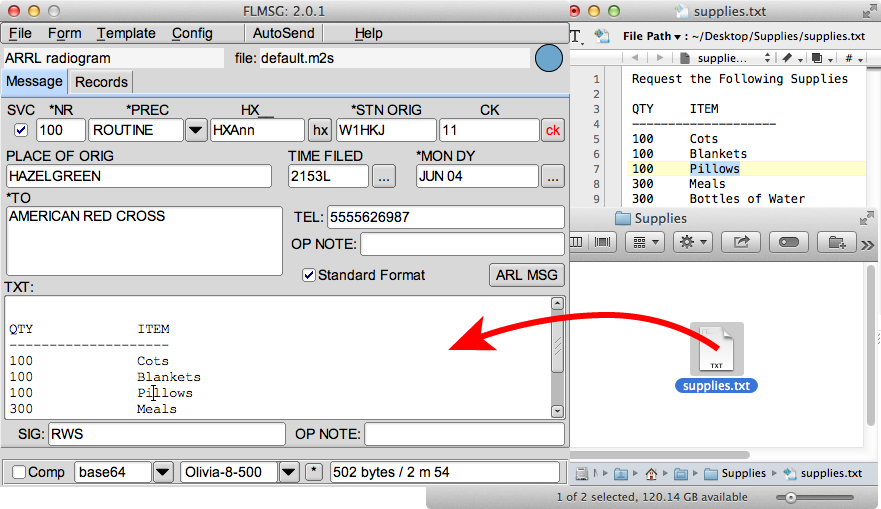Screen dimensions: 881x509
Task: Select the supplies.txt file icon in Finder
Action: tap(716, 349)
